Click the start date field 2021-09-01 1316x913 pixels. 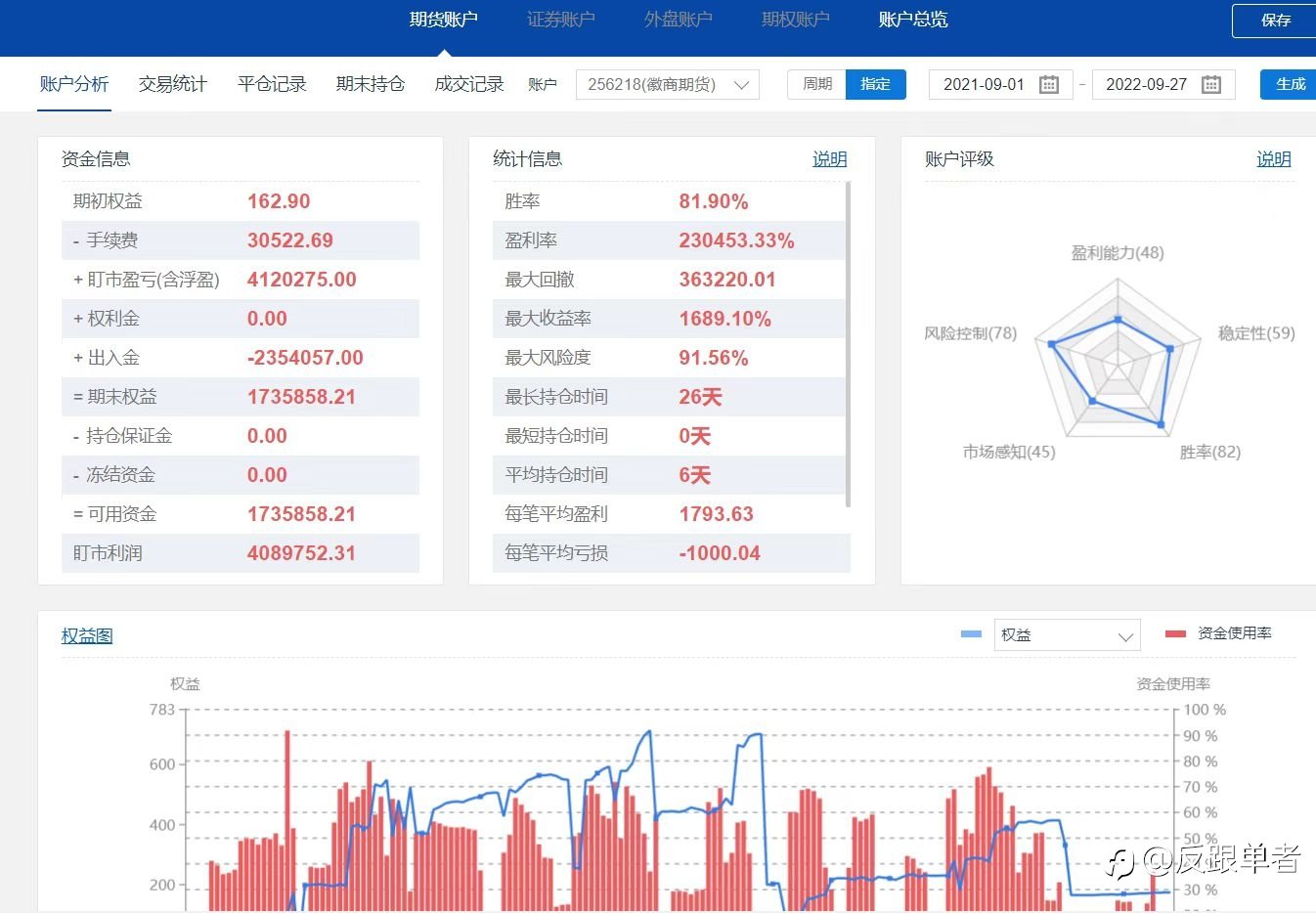tap(1000, 85)
